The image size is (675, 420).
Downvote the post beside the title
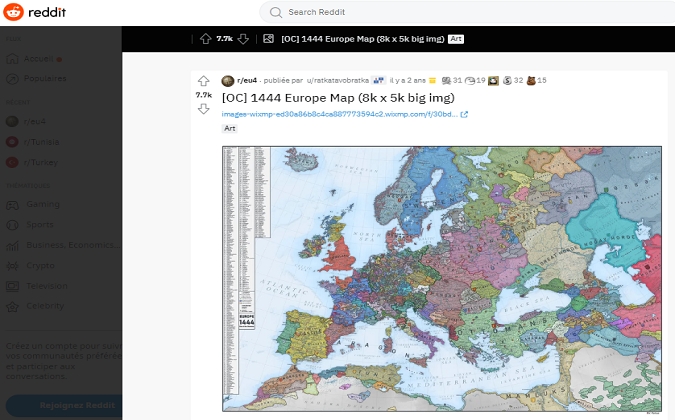(204, 109)
